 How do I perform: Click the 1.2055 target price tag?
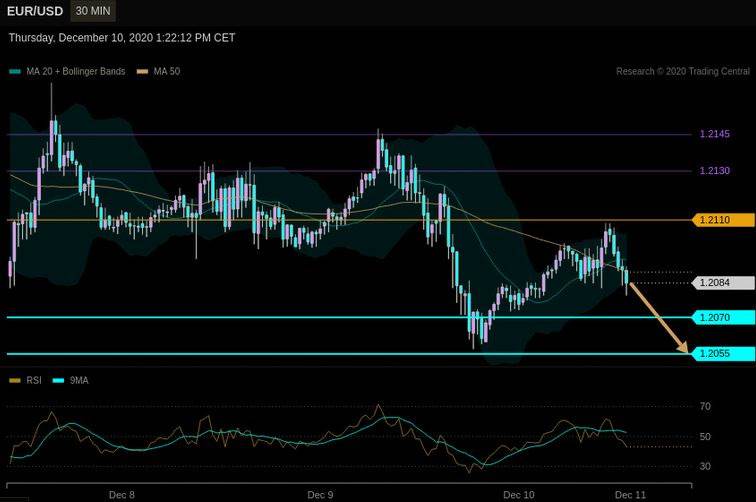[x=723, y=353]
